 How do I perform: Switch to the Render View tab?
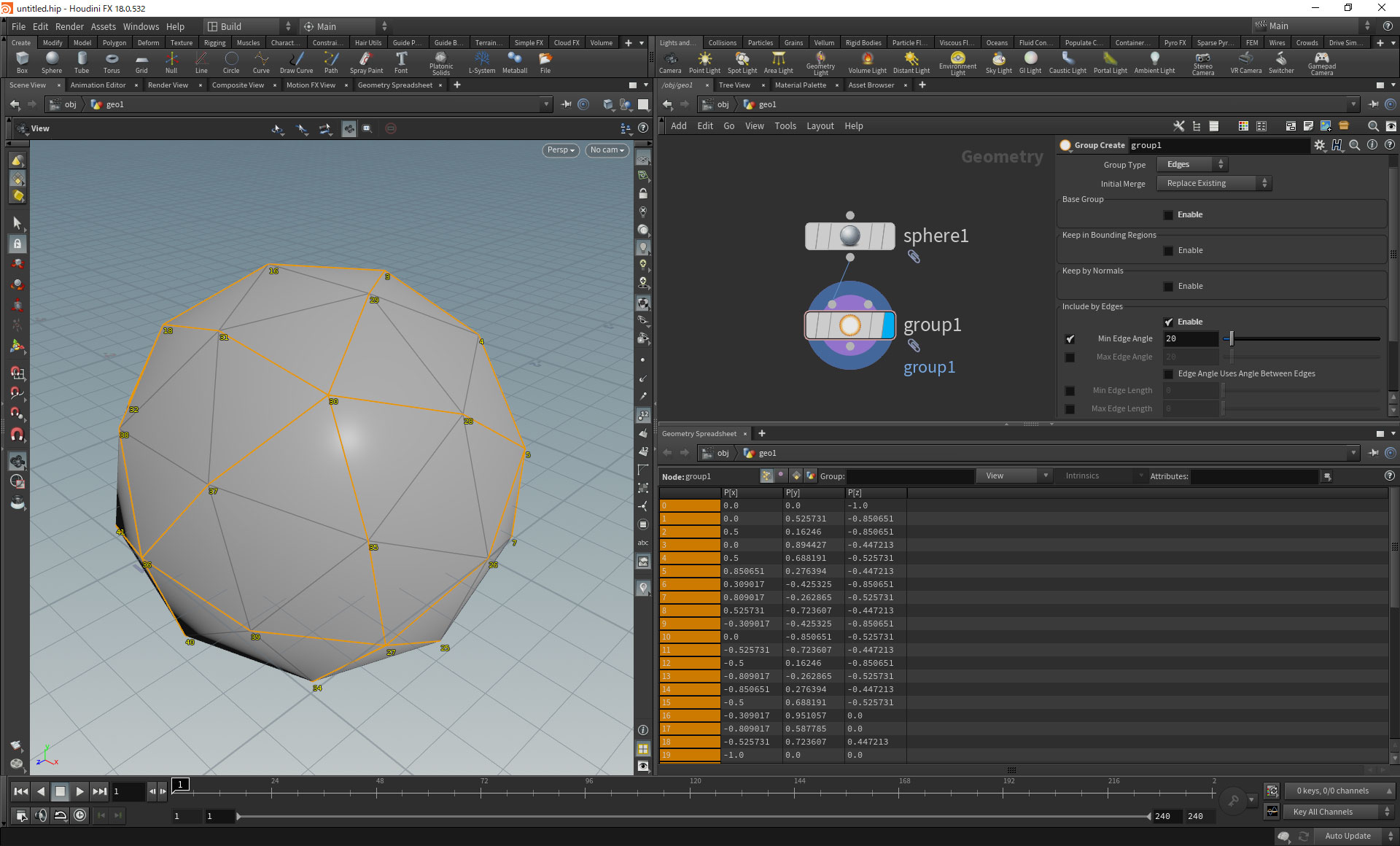pyautogui.click(x=168, y=85)
